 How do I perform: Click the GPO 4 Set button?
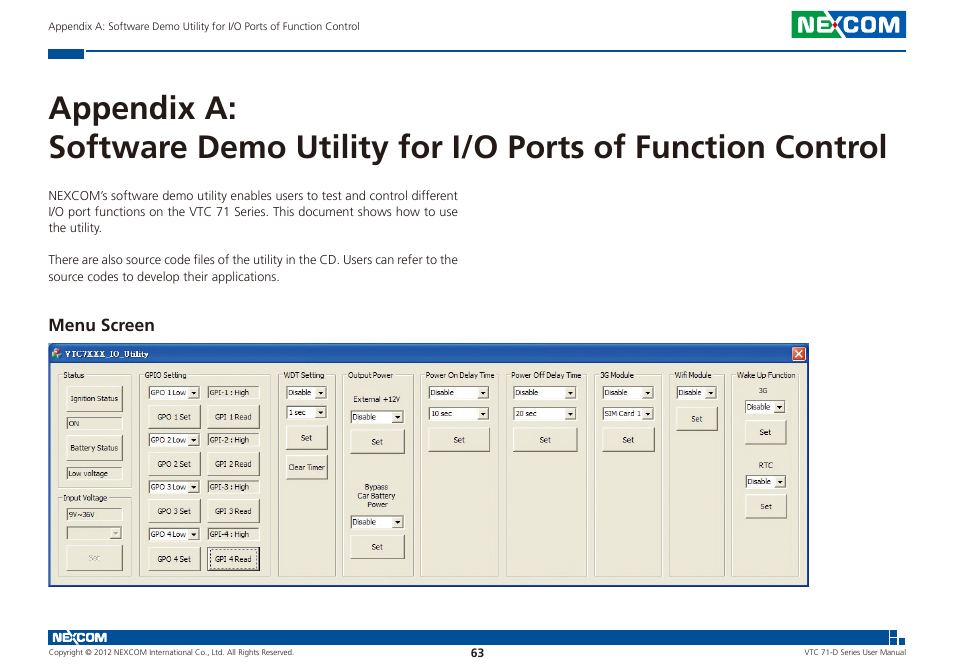point(174,559)
